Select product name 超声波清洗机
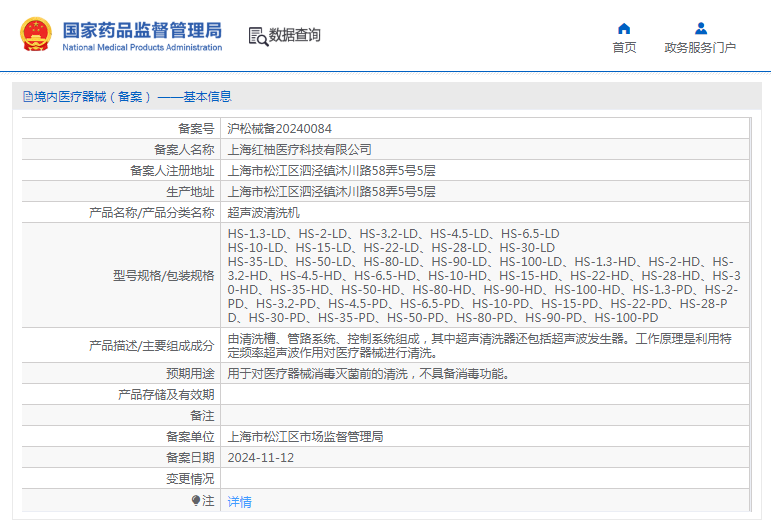 point(264,213)
